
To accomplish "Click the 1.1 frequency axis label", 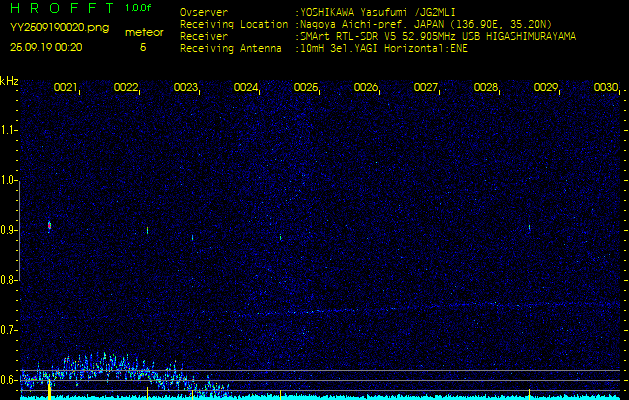I will pos(9,130).
